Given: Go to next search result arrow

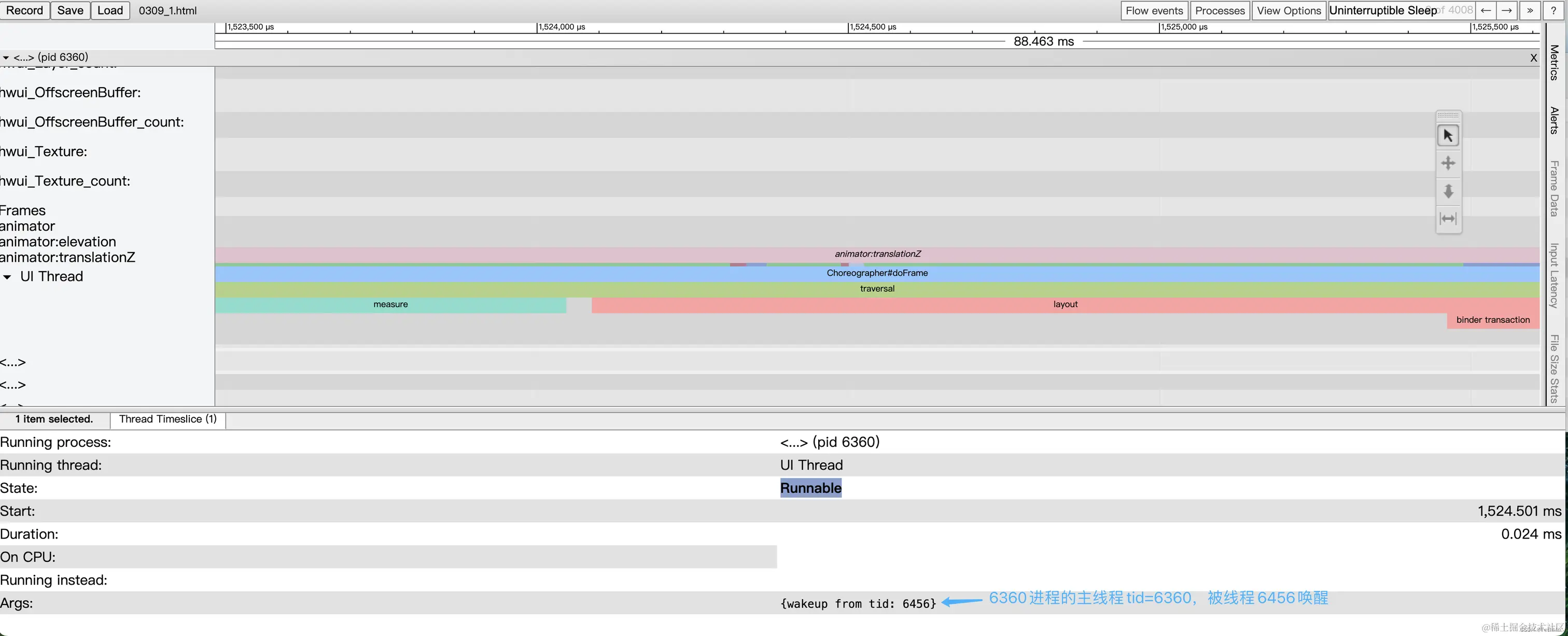Looking at the screenshot, I should [x=1506, y=10].
